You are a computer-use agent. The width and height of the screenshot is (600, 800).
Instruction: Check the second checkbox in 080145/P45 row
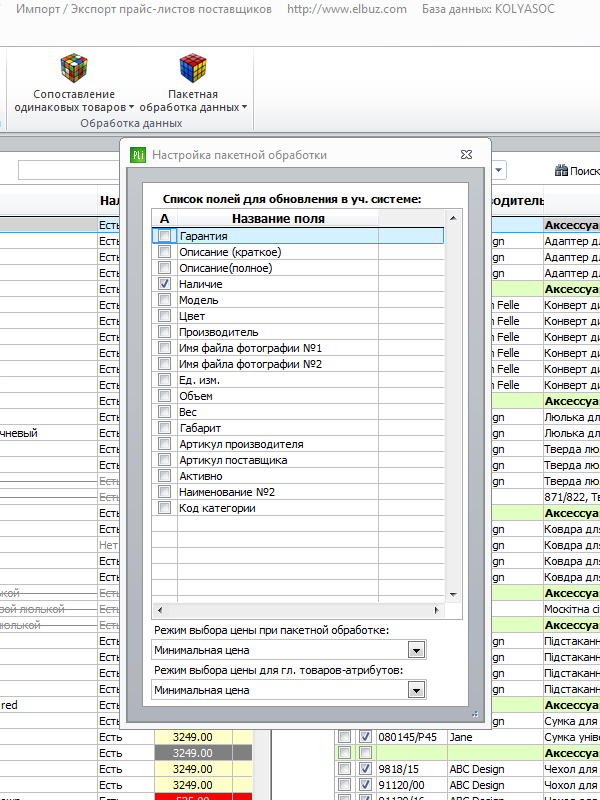(365, 737)
